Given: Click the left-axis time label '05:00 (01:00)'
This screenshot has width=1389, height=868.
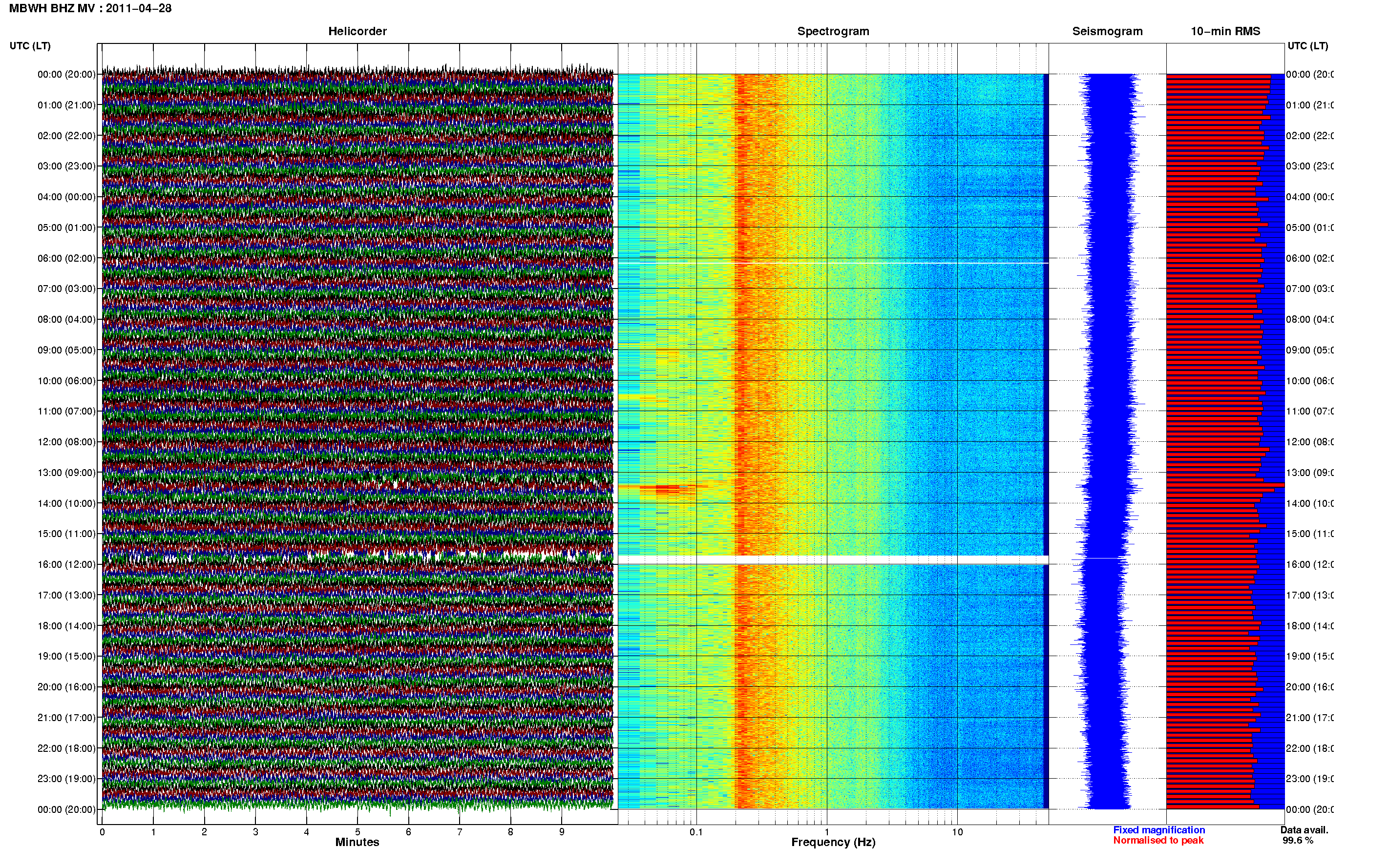Looking at the screenshot, I should pos(66,227).
